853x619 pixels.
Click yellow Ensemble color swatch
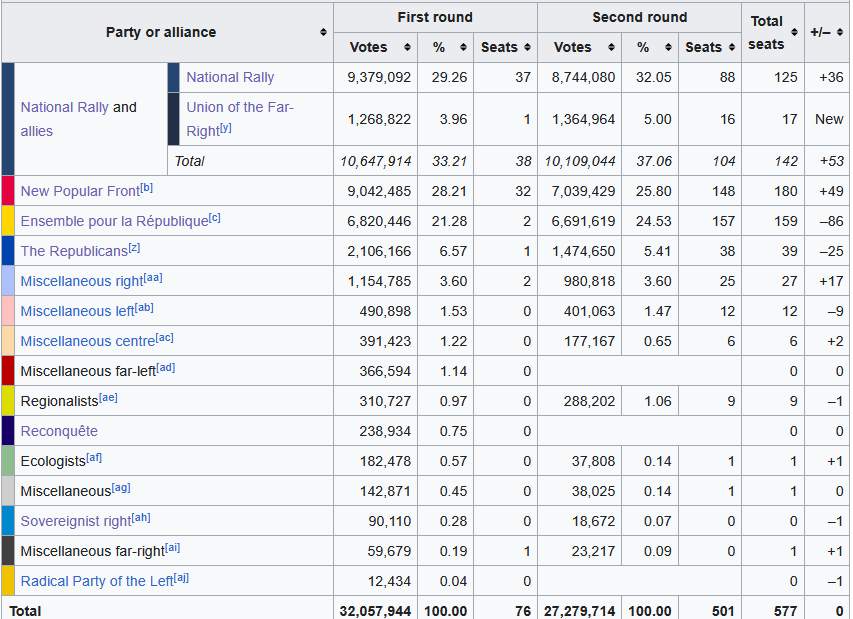8,221
